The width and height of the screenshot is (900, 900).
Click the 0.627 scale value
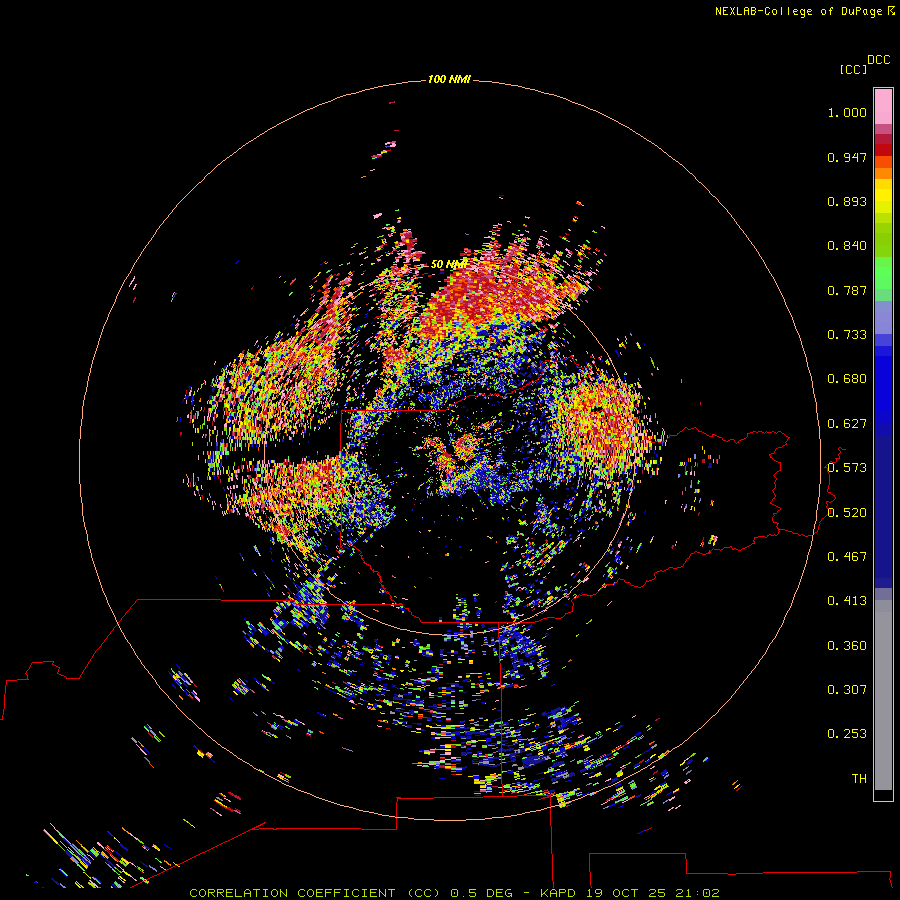[847, 424]
